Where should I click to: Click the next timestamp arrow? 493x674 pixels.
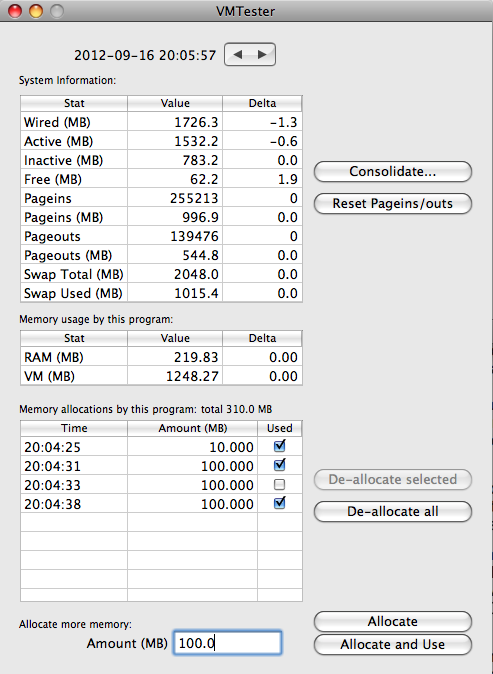coord(262,55)
